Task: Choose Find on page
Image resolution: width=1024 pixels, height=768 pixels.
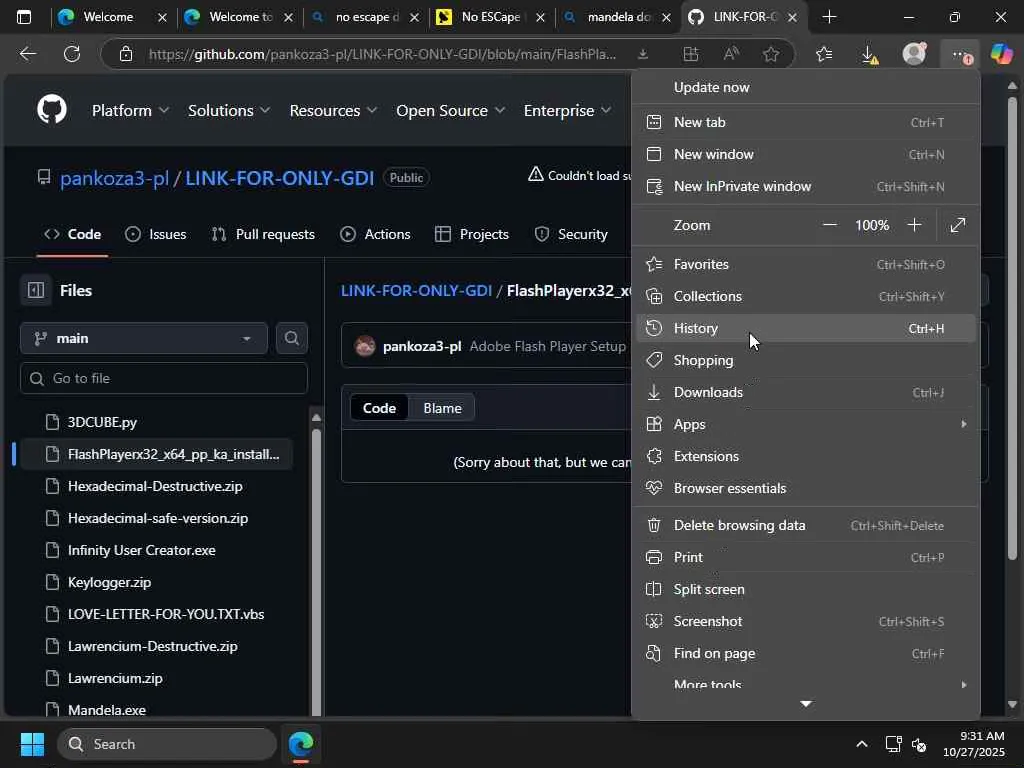Action: point(806,653)
